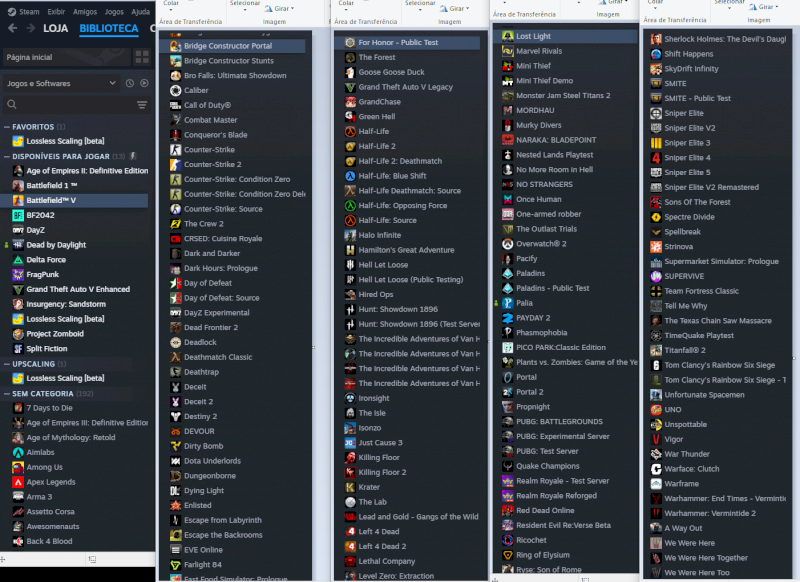
Task: Open the Jogos e Softwares dropdown
Action: pyautogui.click(x=61, y=83)
